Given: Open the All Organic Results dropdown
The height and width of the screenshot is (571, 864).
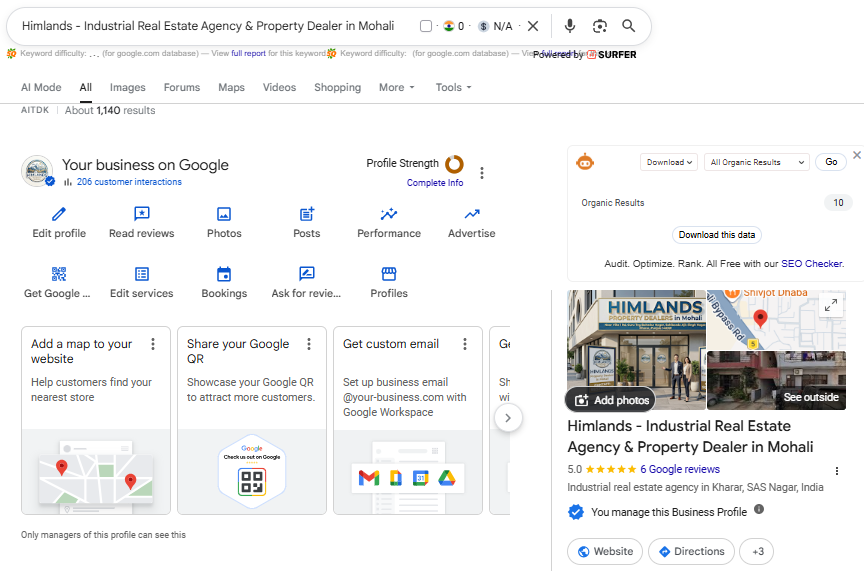Looking at the screenshot, I should [757, 162].
